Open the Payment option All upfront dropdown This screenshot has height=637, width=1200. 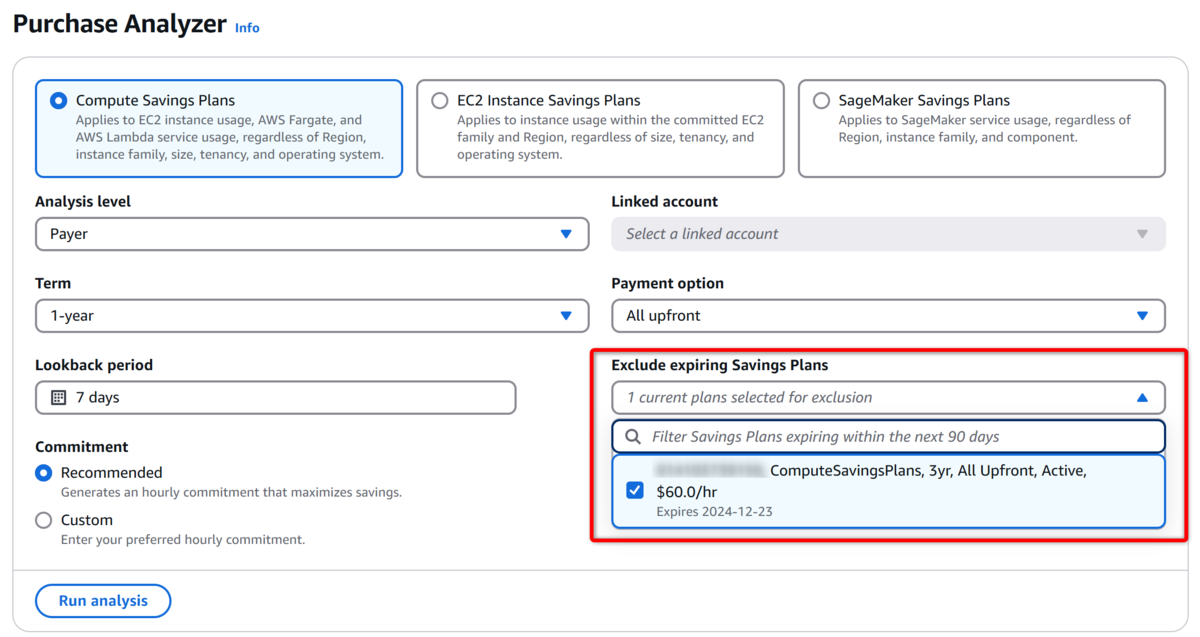pos(888,316)
